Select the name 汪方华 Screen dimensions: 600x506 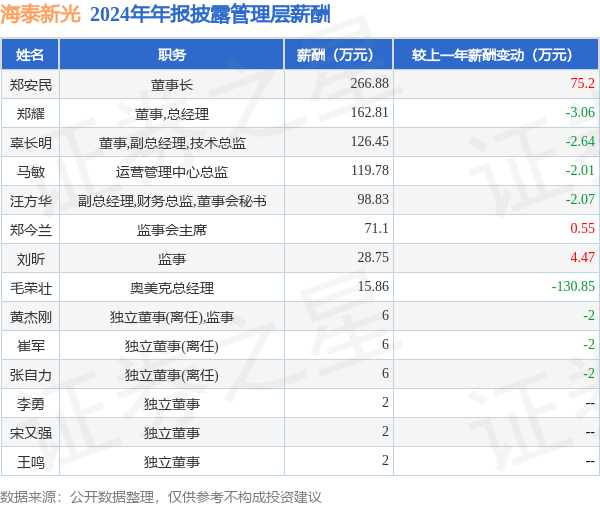tap(30, 201)
